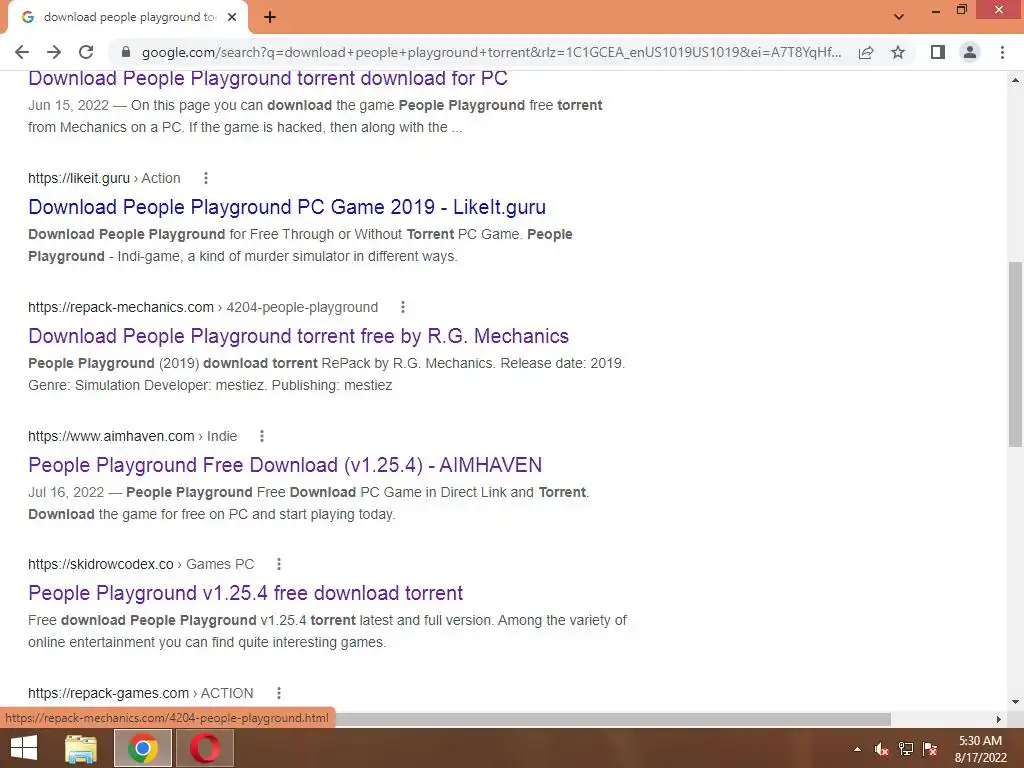
Task: Open Opera browser from taskbar
Action: (205, 748)
